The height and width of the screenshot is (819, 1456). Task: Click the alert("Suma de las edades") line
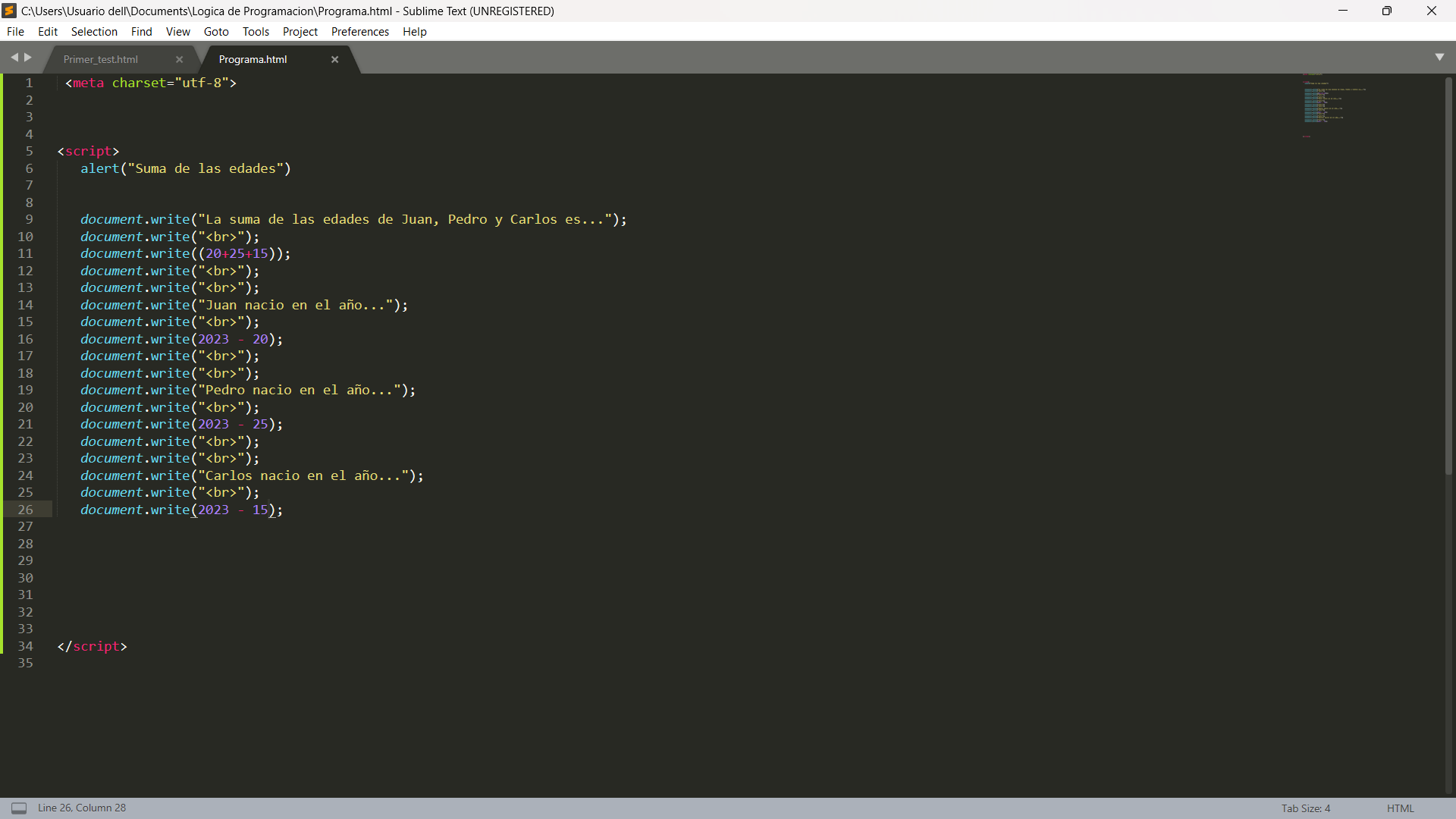pos(186,168)
